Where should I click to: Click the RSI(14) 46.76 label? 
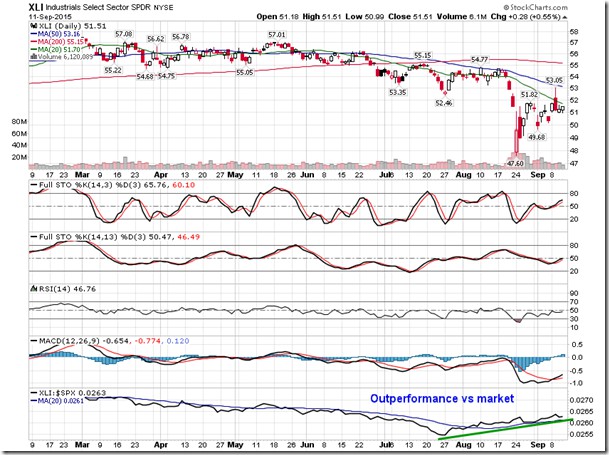(x=67, y=289)
